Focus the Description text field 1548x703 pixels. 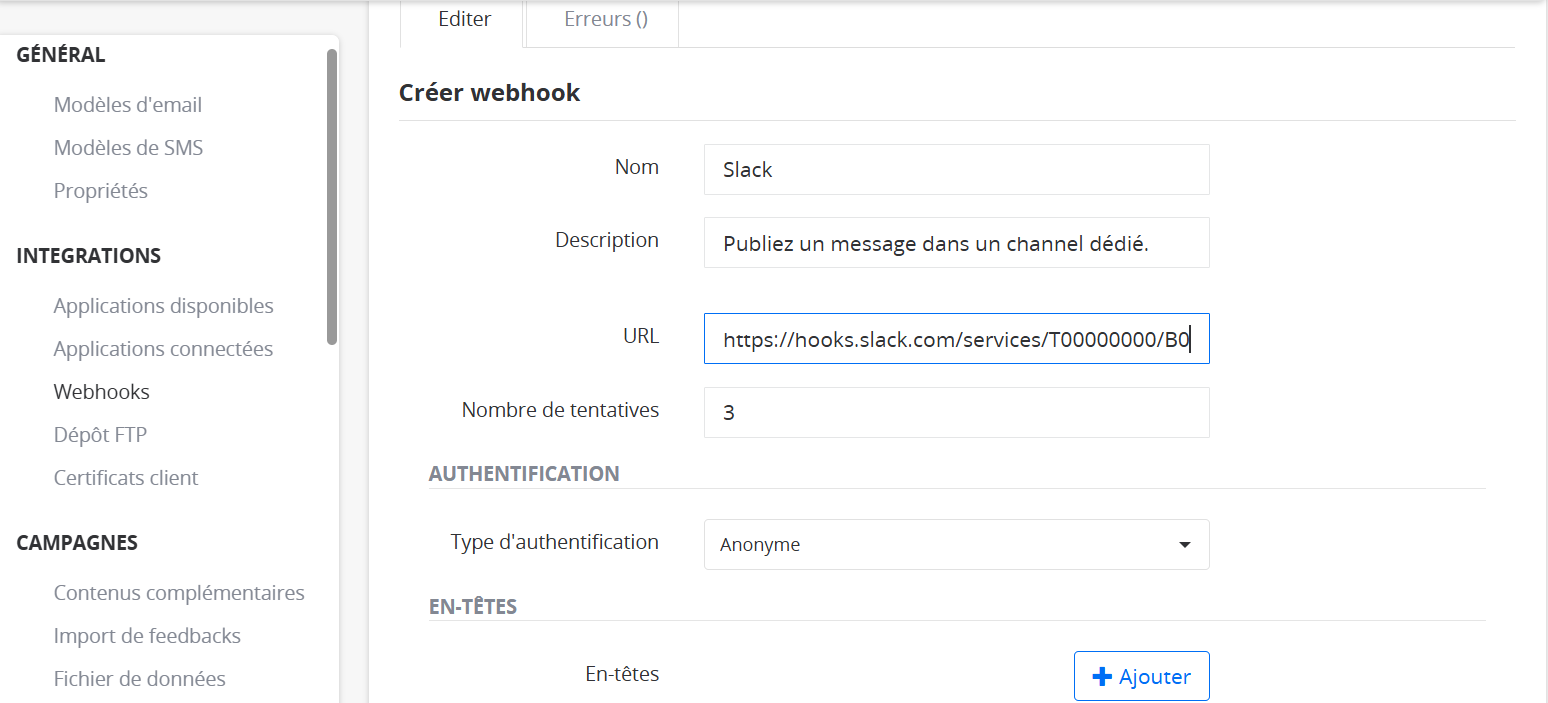[x=956, y=243]
